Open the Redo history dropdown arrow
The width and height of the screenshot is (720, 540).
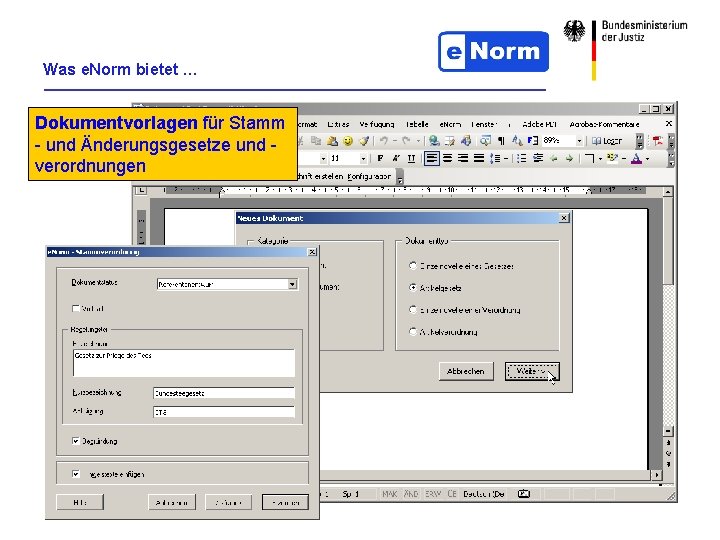click(x=417, y=141)
